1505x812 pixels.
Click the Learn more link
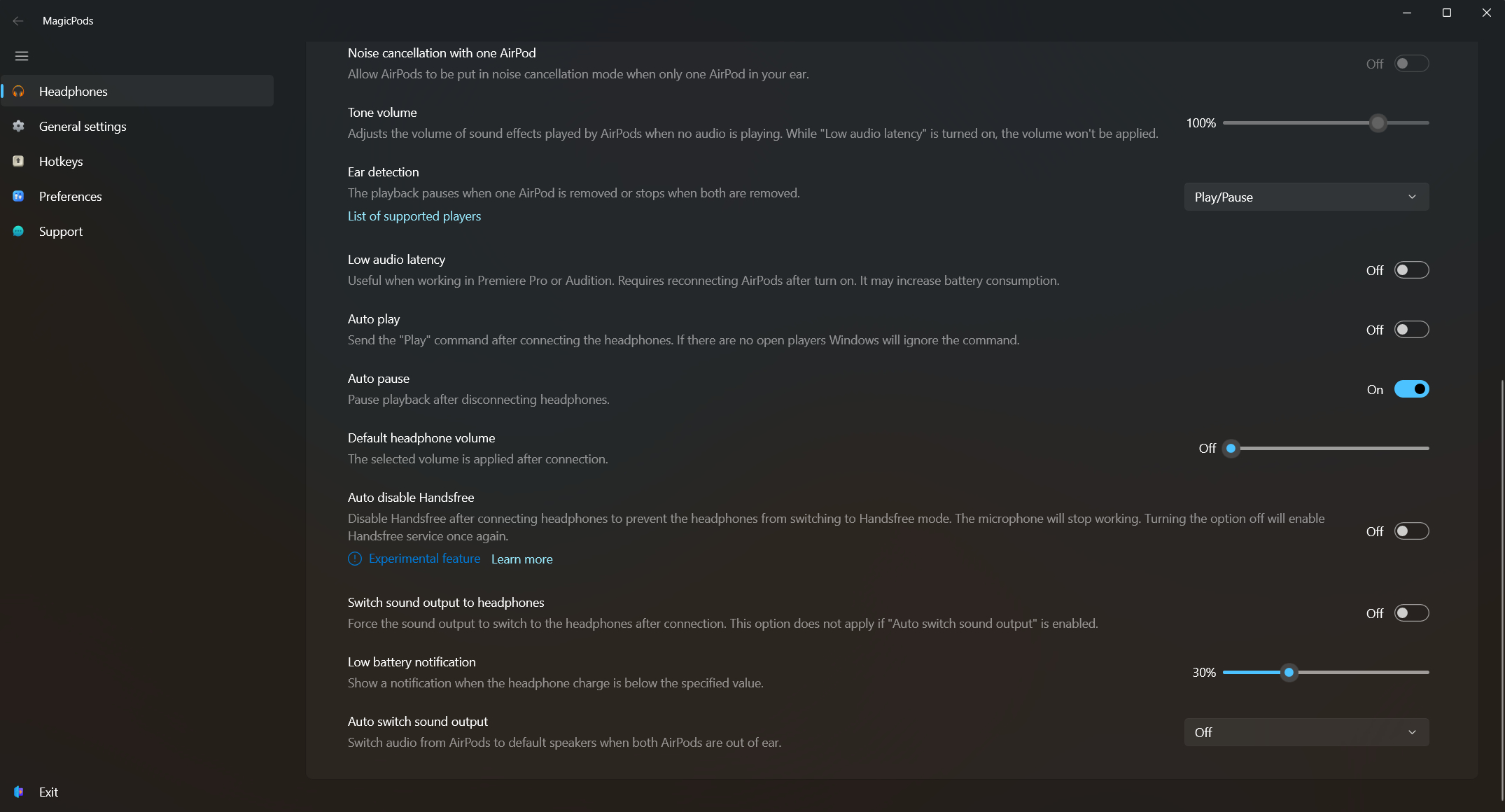[521, 559]
